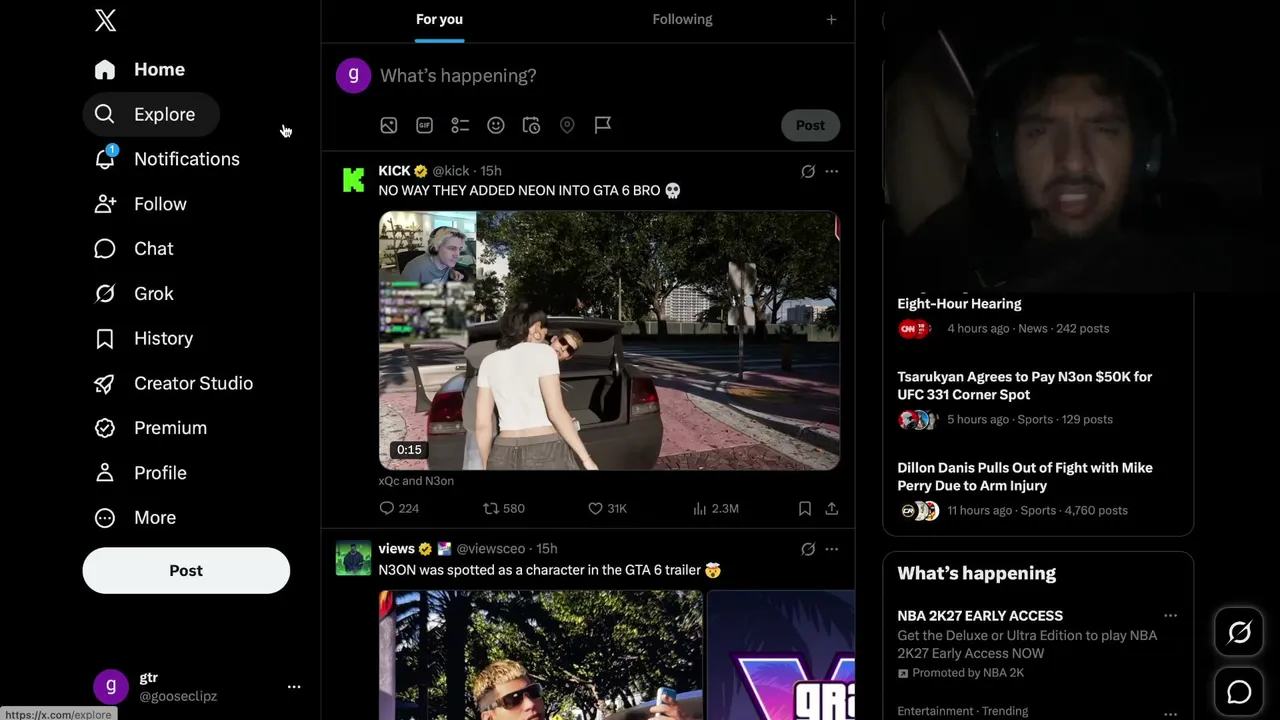
Task: Open the Home sidebar item
Action: pos(140,69)
